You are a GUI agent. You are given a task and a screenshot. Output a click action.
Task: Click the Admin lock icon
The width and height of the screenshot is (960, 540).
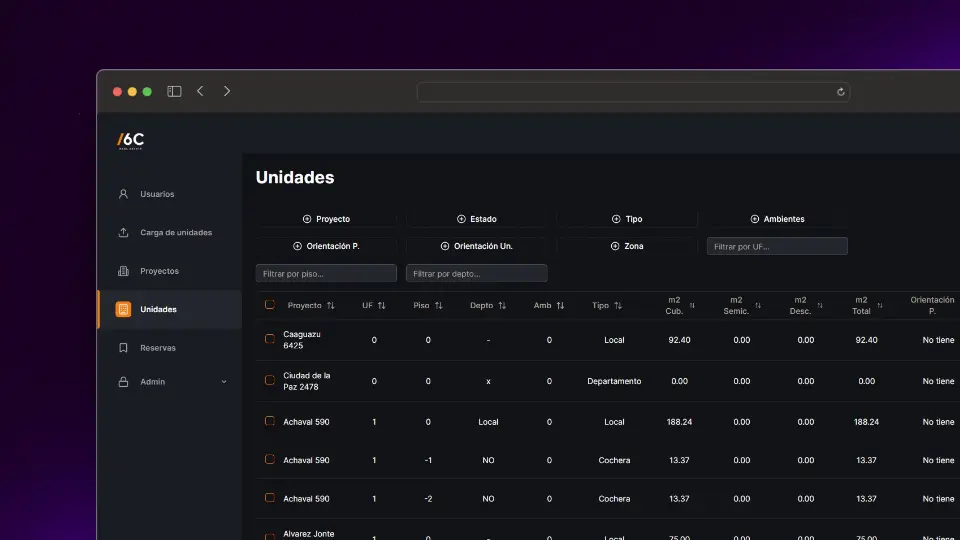[x=123, y=382]
